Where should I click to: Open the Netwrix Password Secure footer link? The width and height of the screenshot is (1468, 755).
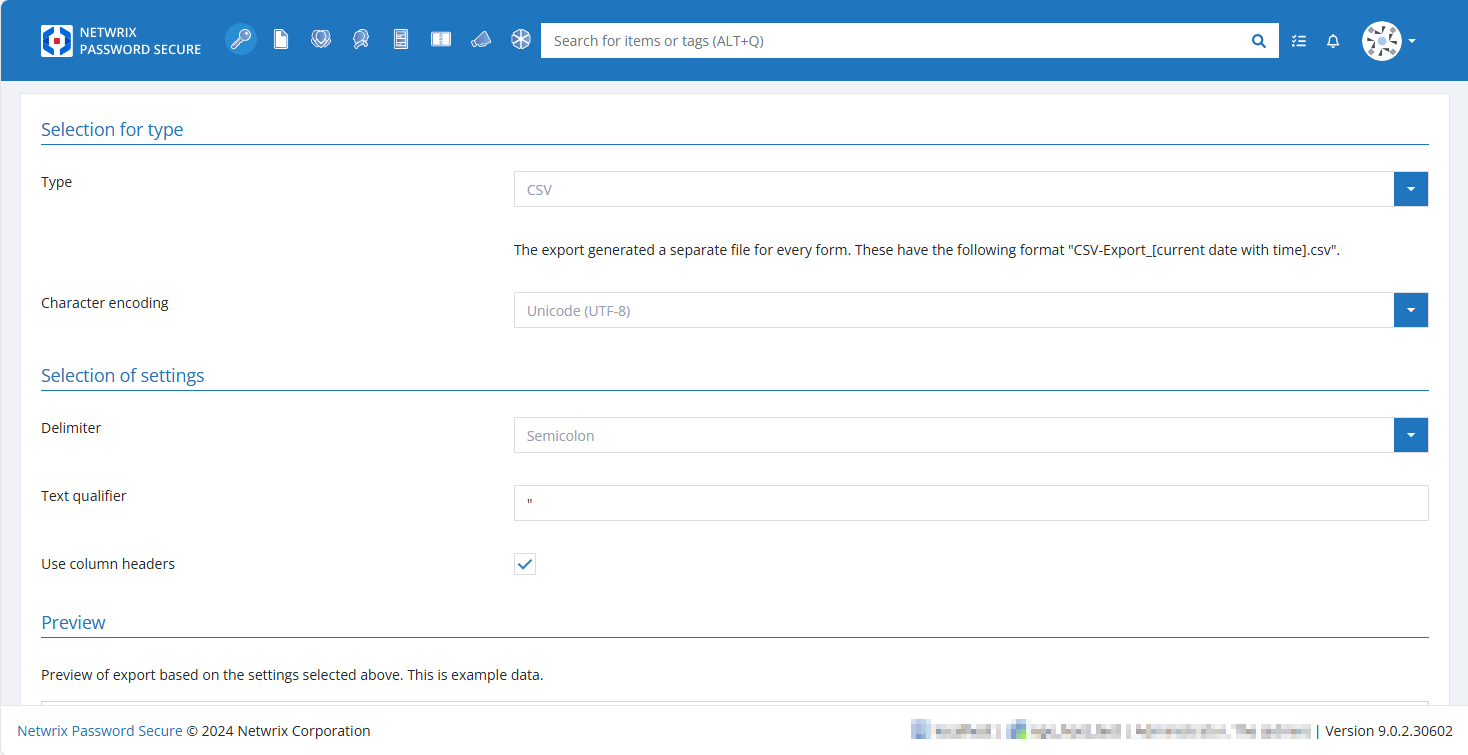coord(100,731)
